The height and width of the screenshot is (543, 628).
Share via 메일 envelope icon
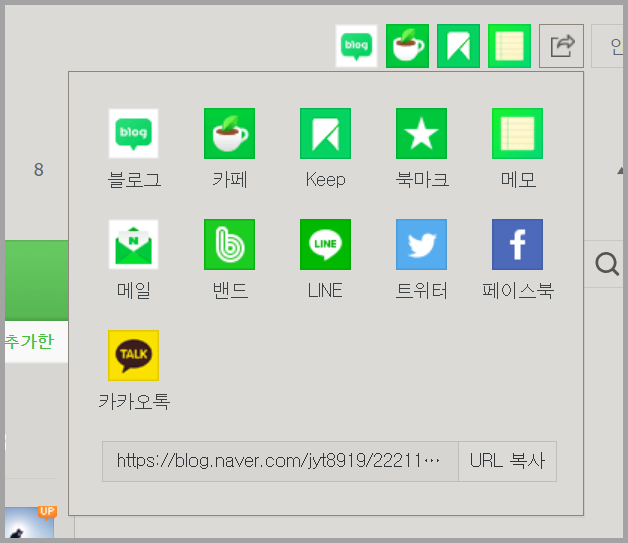[133, 244]
